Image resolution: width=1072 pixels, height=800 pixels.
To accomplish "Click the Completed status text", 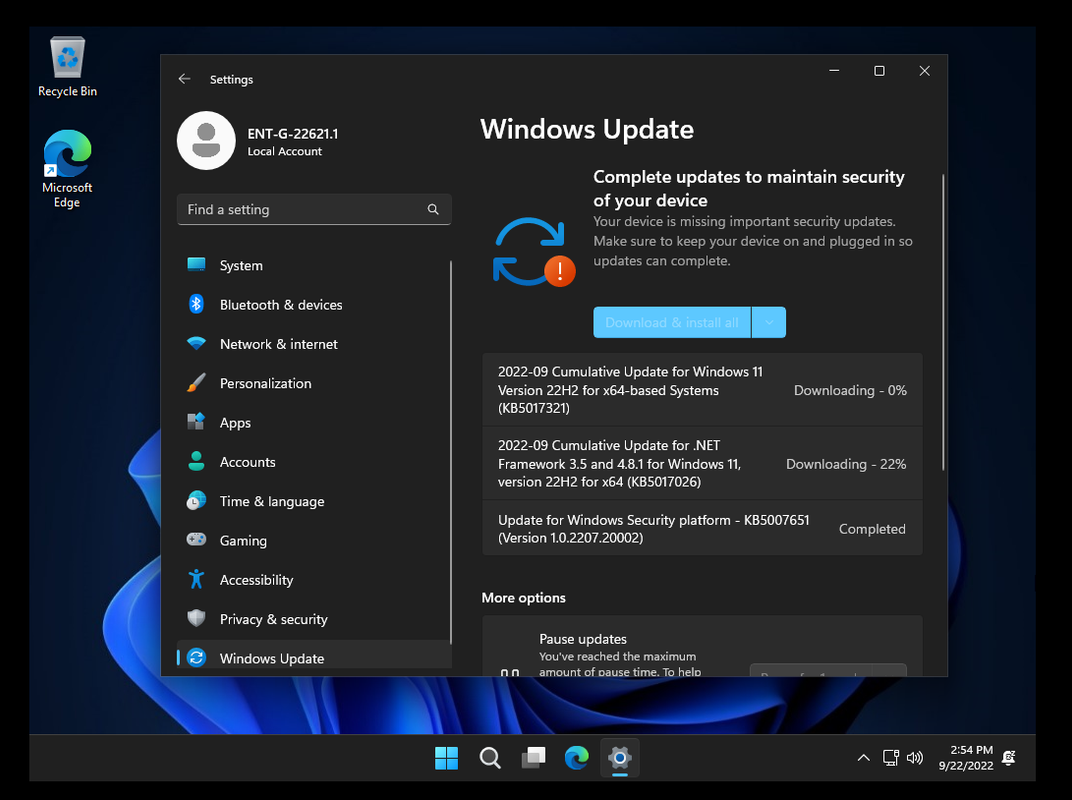I will (x=872, y=529).
